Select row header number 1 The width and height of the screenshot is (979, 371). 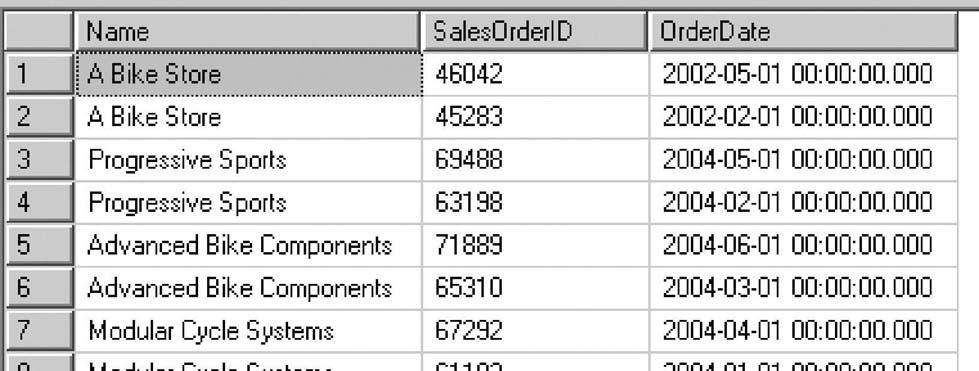coord(39,74)
